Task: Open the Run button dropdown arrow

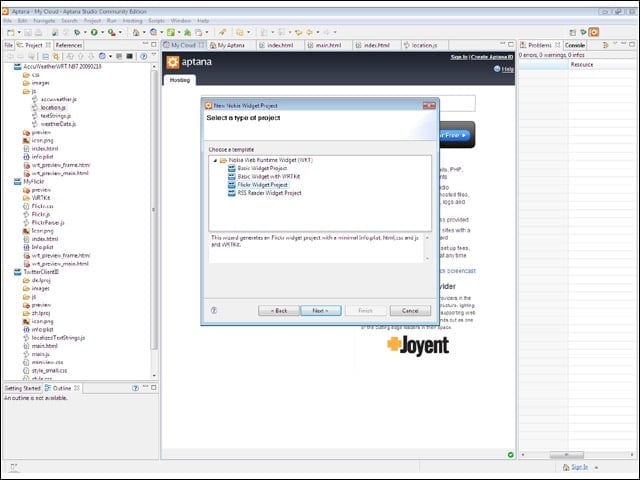Action: point(102,32)
